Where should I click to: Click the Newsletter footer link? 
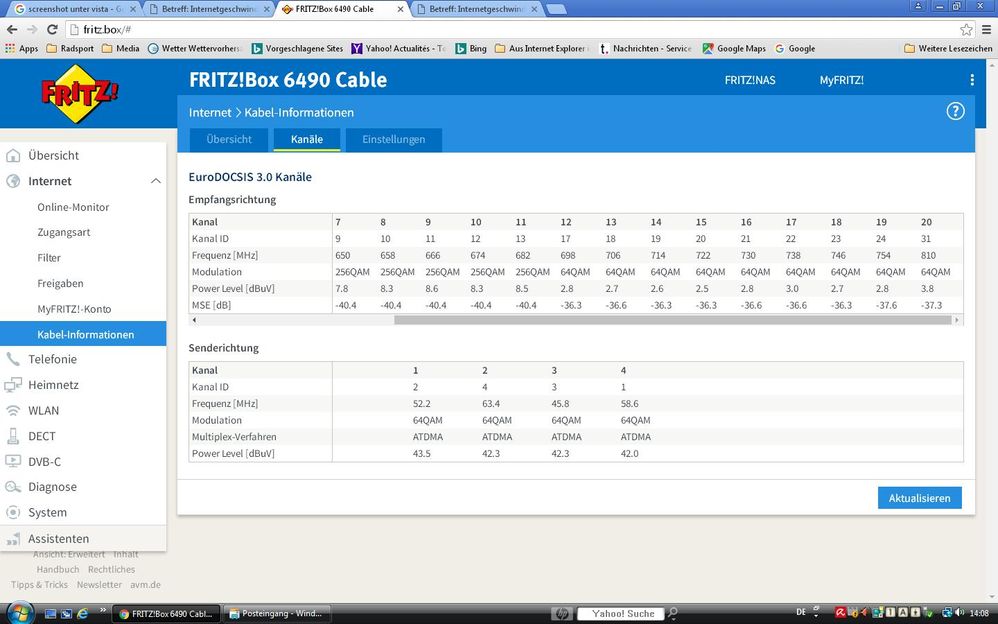coord(99,585)
